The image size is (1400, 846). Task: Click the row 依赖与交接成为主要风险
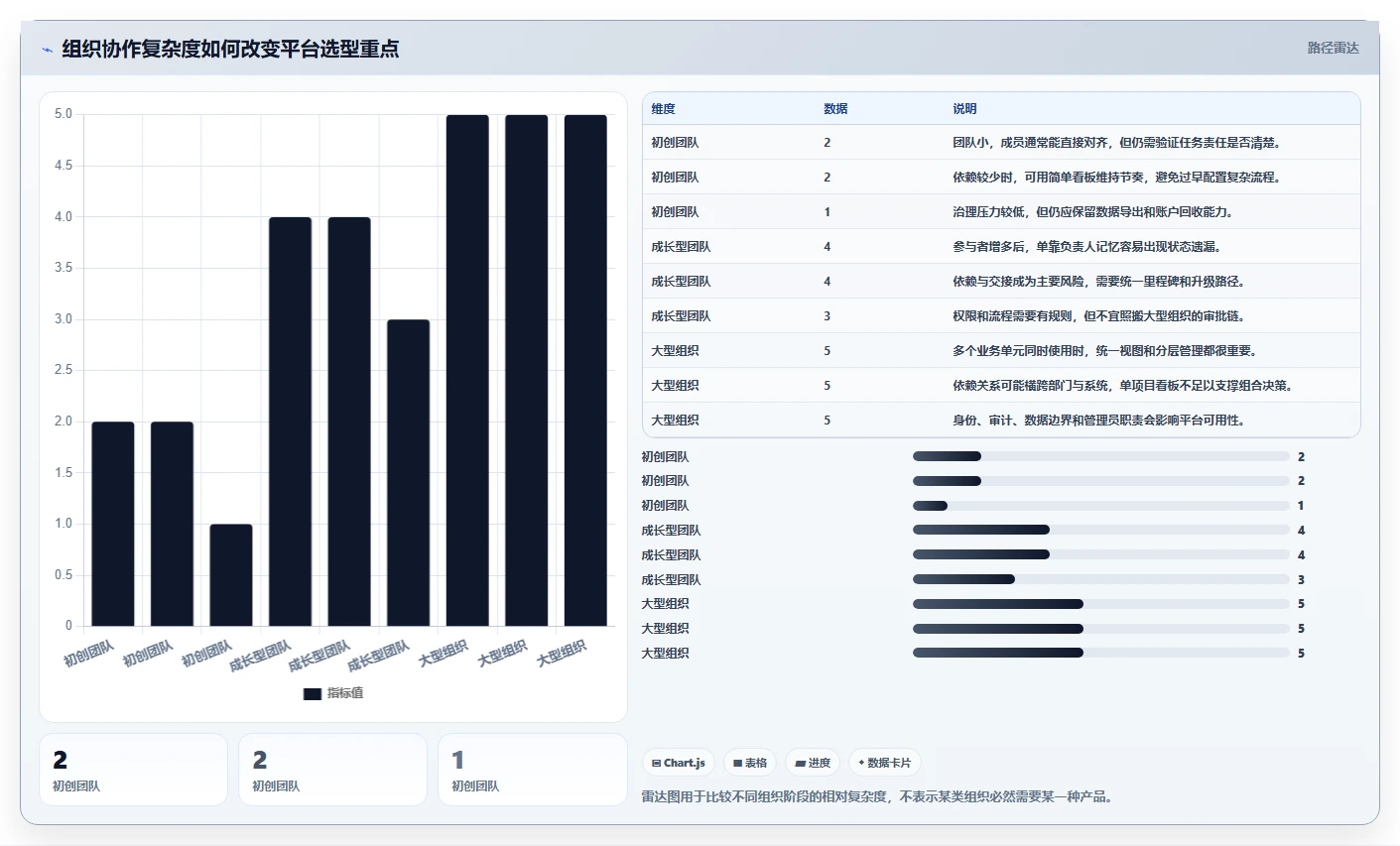pyautogui.click(x=1001, y=282)
